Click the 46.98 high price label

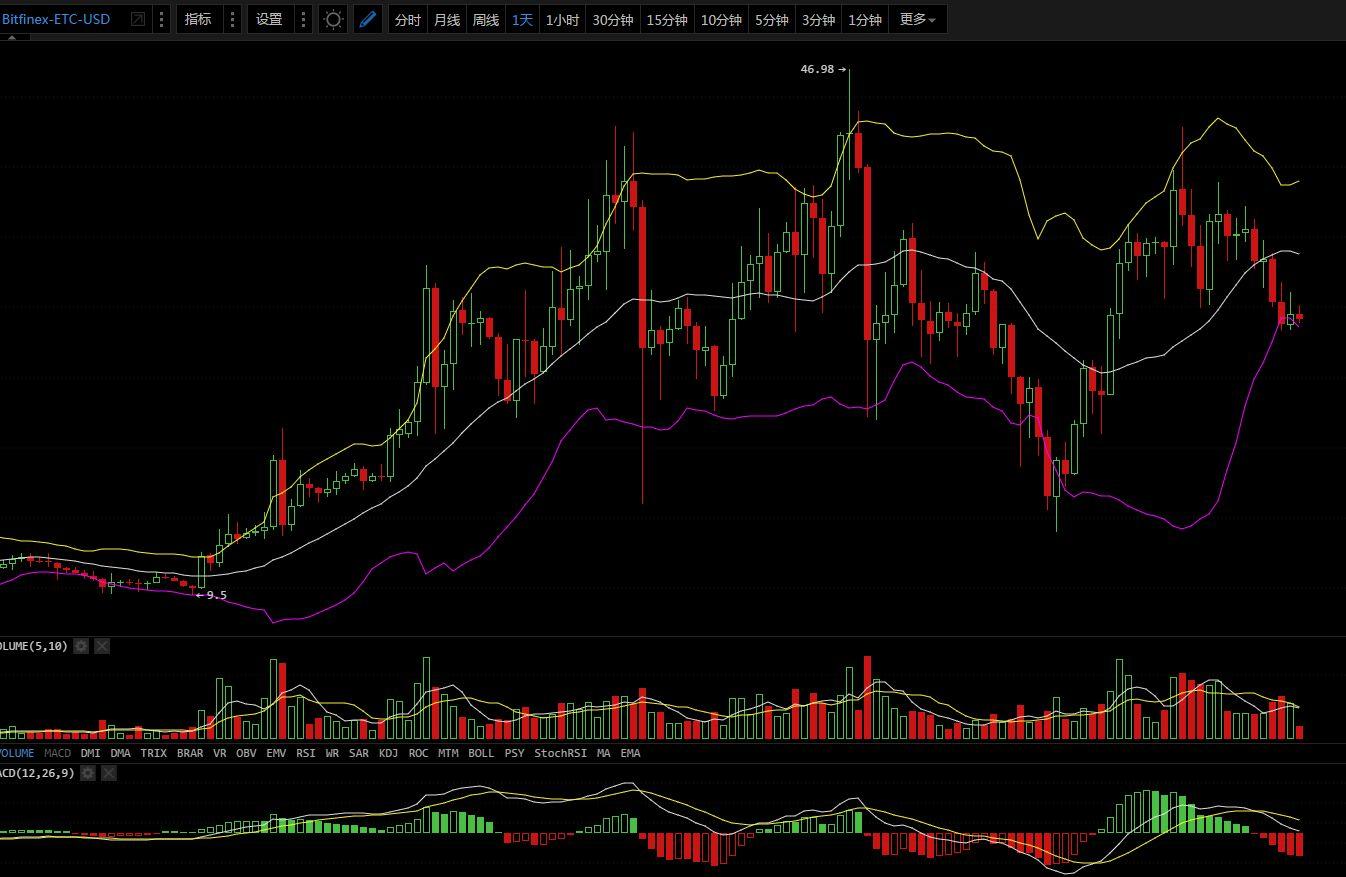817,69
